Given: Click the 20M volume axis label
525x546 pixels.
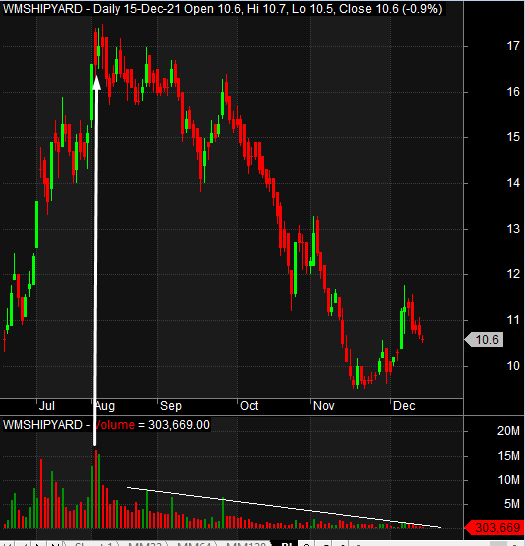Looking at the screenshot, I should click(508, 431).
